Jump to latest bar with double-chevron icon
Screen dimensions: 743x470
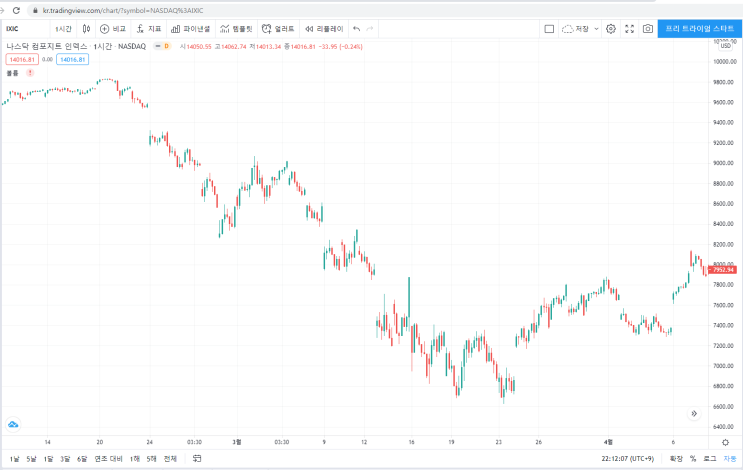click(694, 414)
